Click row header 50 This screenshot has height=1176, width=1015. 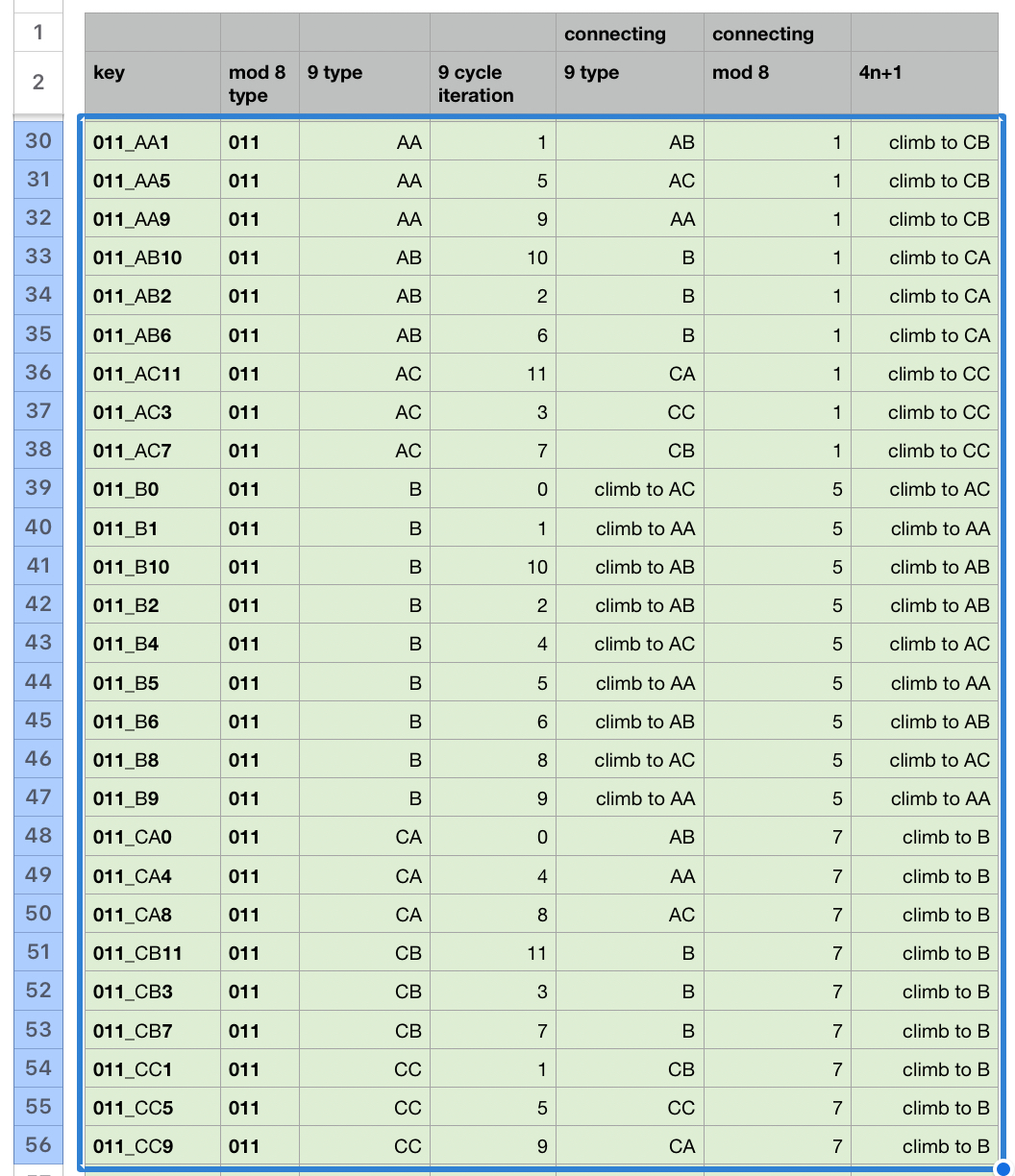(x=38, y=914)
